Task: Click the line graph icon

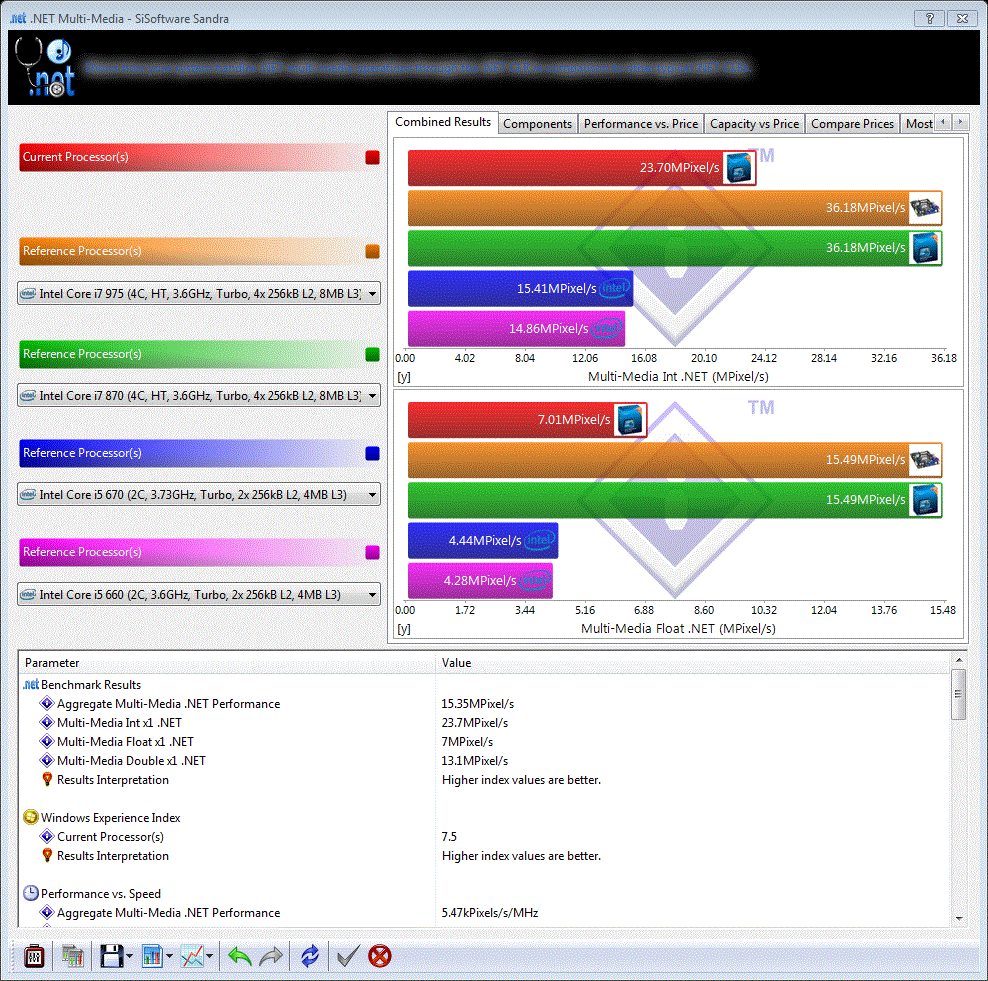Action: 192,956
